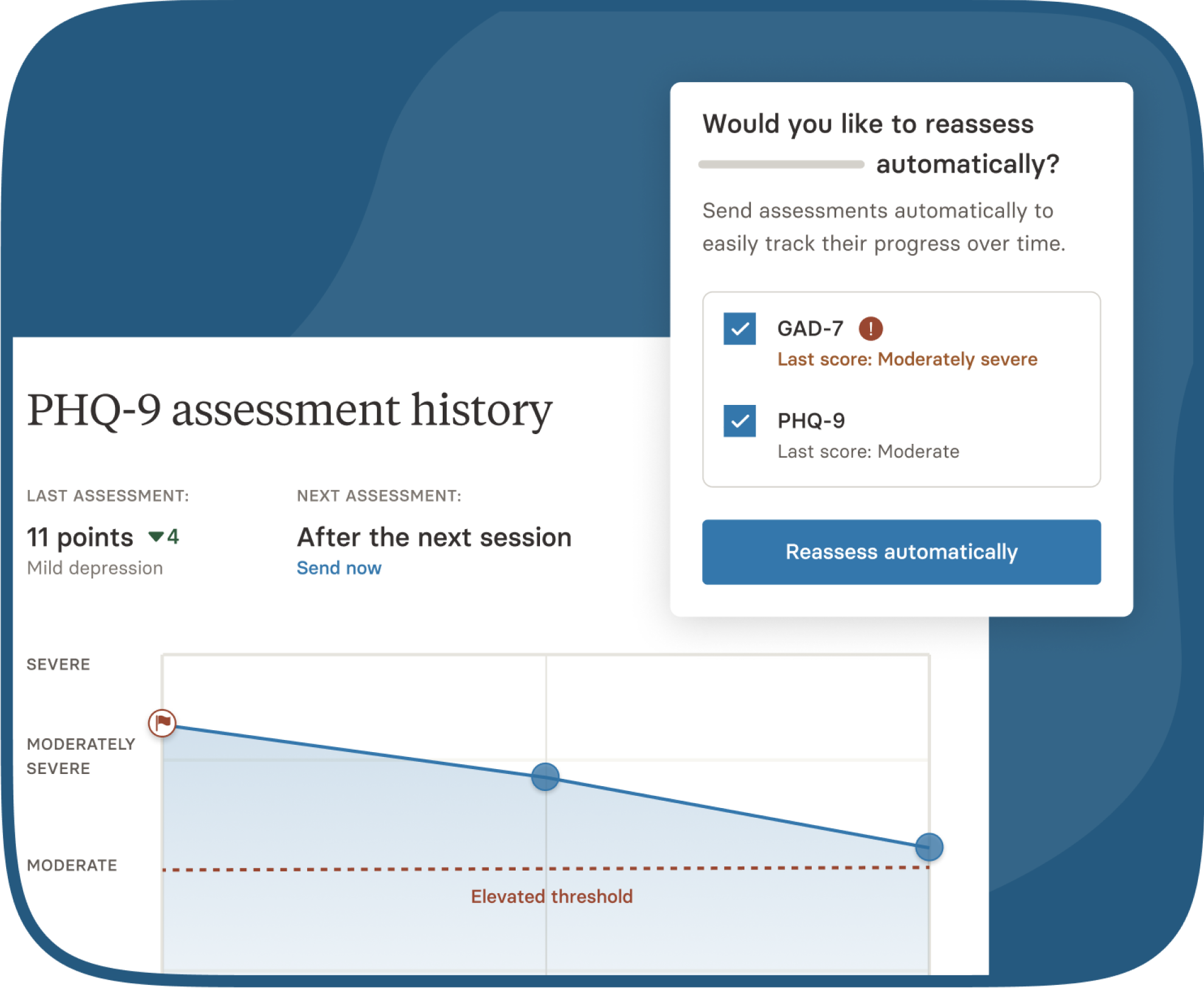1204x988 pixels.
Task: Select the middle data point on chart
Action: (545, 776)
